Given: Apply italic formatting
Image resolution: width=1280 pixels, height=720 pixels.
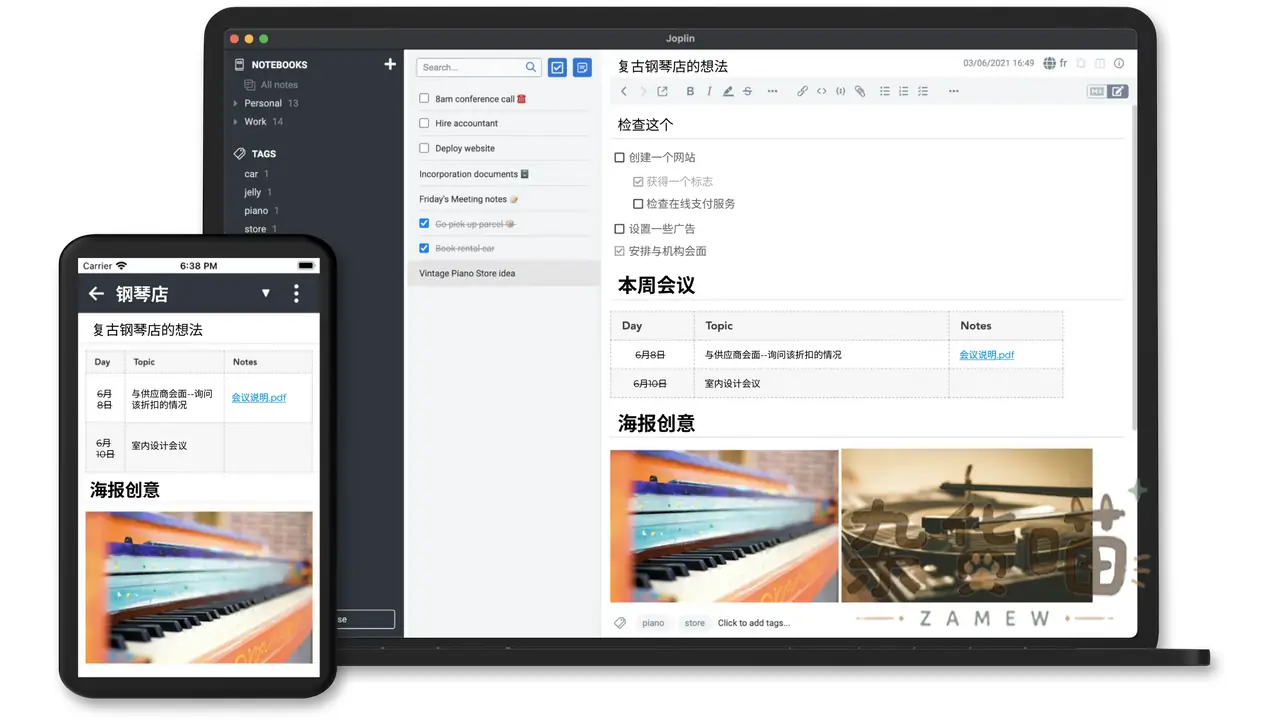Looking at the screenshot, I should [709, 91].
